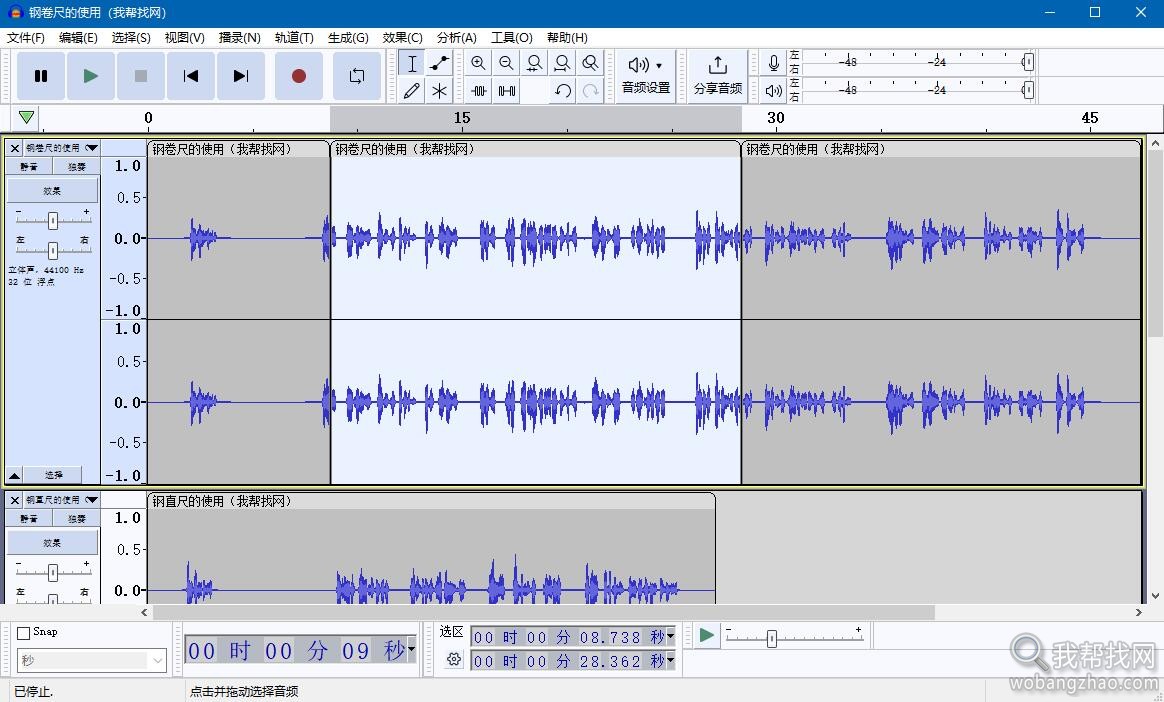
Task: Select the asterisk Multi-tool
Action: point(439,91)
